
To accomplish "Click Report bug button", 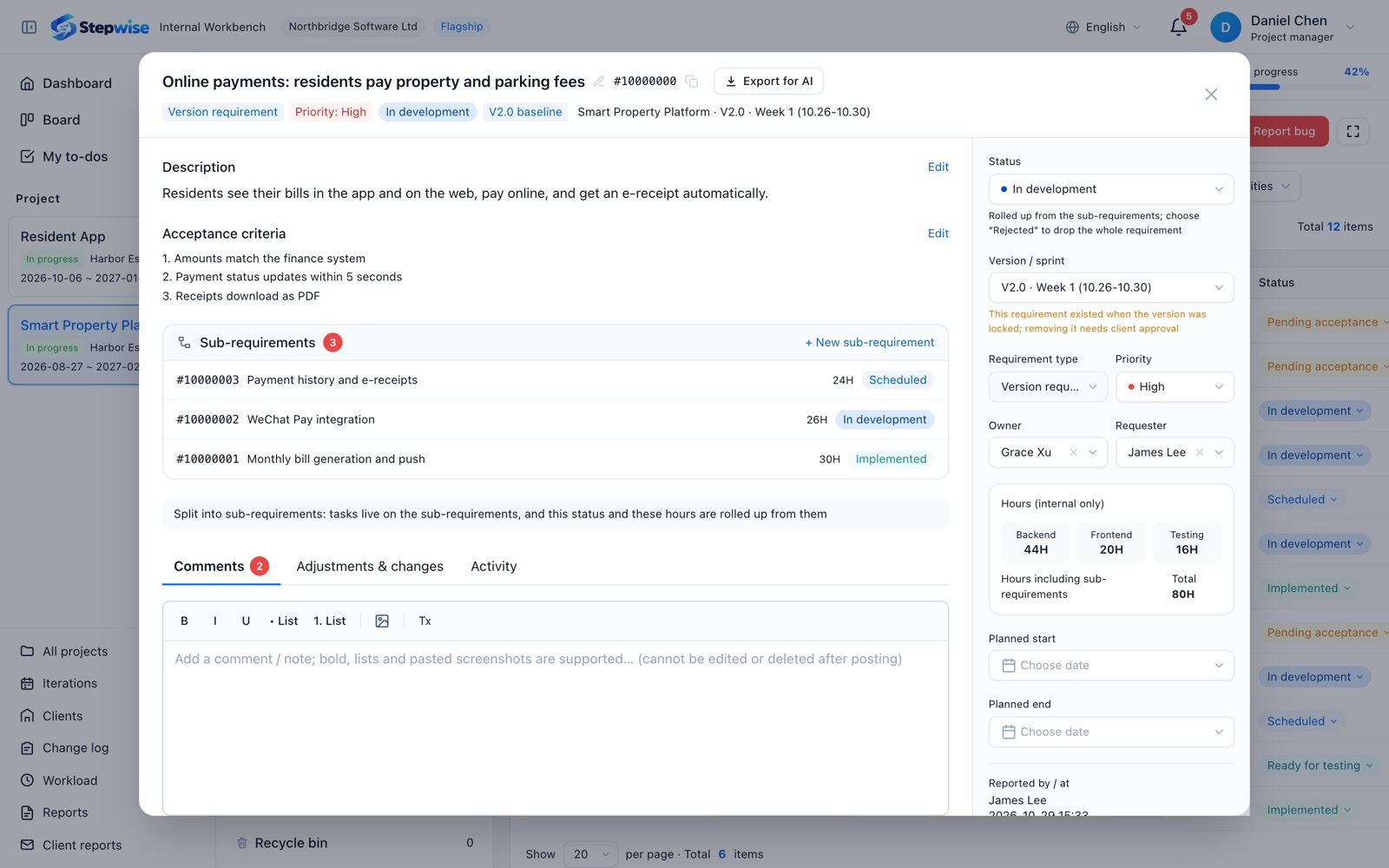I will pos(1284,131).
